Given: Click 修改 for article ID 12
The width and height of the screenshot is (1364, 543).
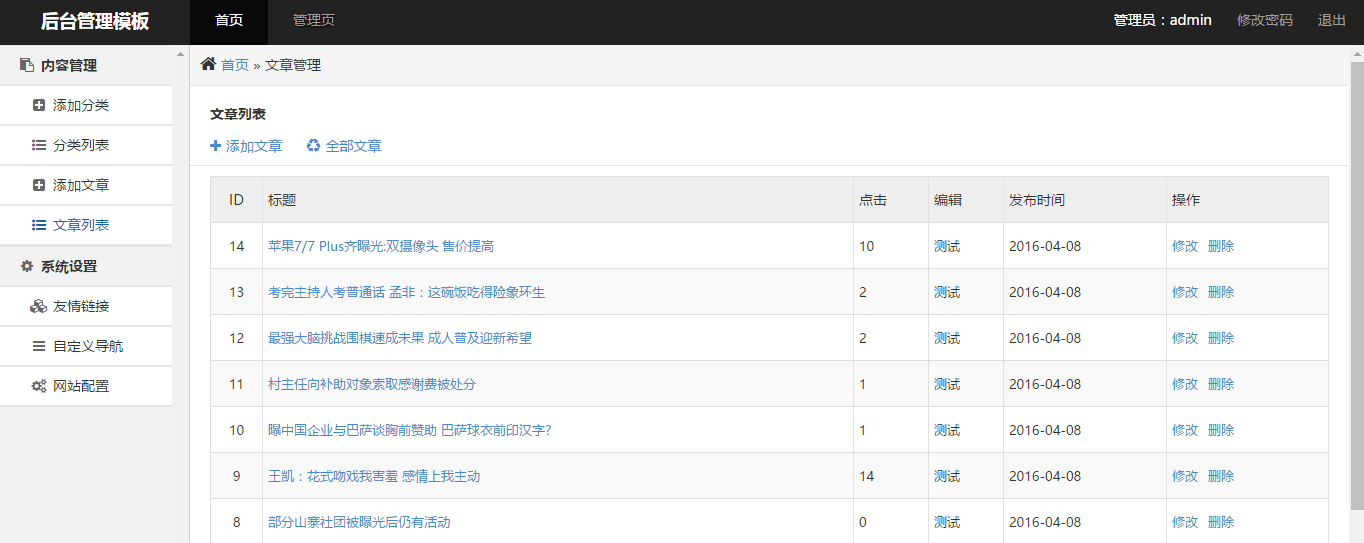Looking at the screenshot, I should [1185, 338].
